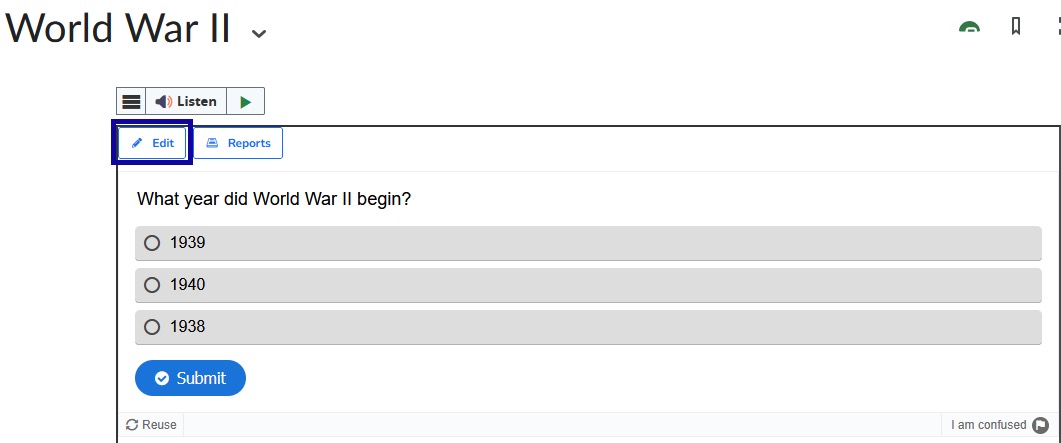Click the Listen speaker icon

pos(163,101)
